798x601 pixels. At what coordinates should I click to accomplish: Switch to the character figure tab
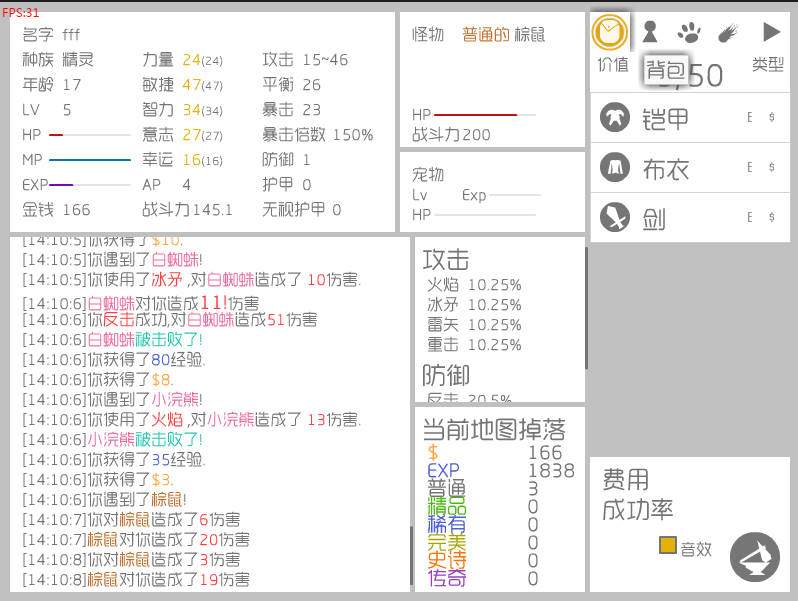click(x=649, y=32)
